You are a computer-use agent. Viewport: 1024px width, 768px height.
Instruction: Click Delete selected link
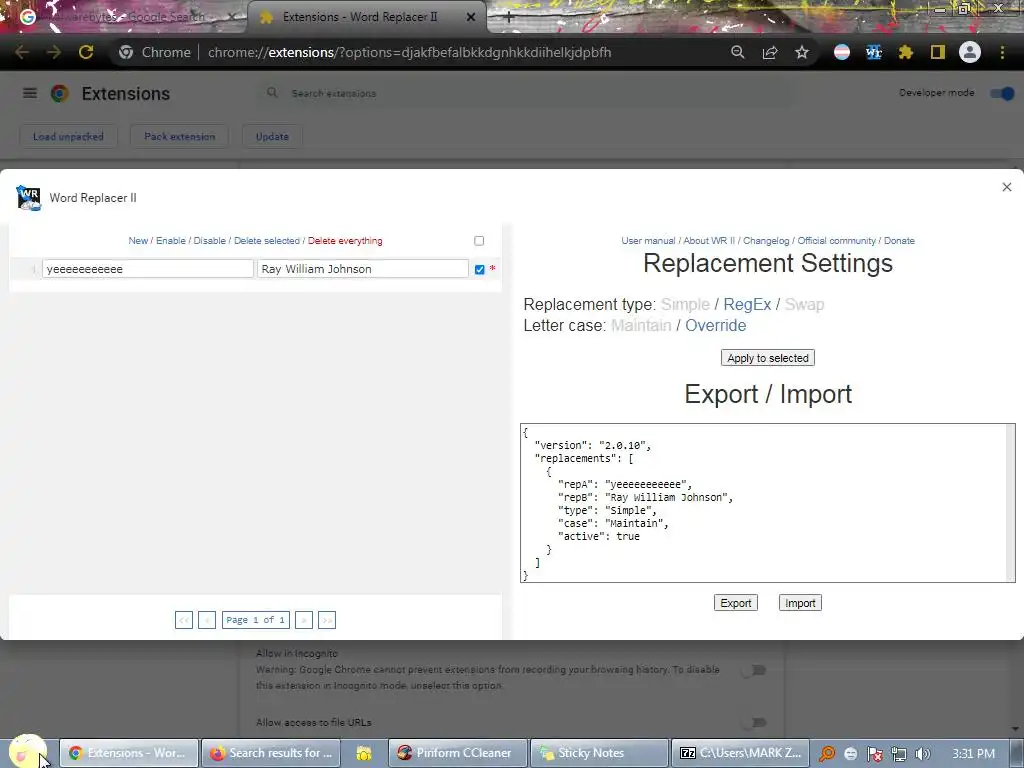click(x=266, y=241)
